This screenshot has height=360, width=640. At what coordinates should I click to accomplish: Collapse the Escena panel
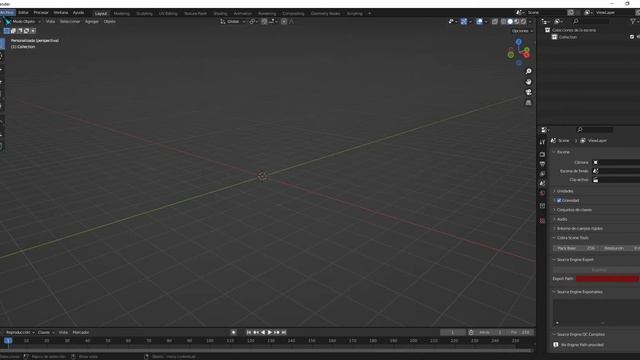[562, 152]
